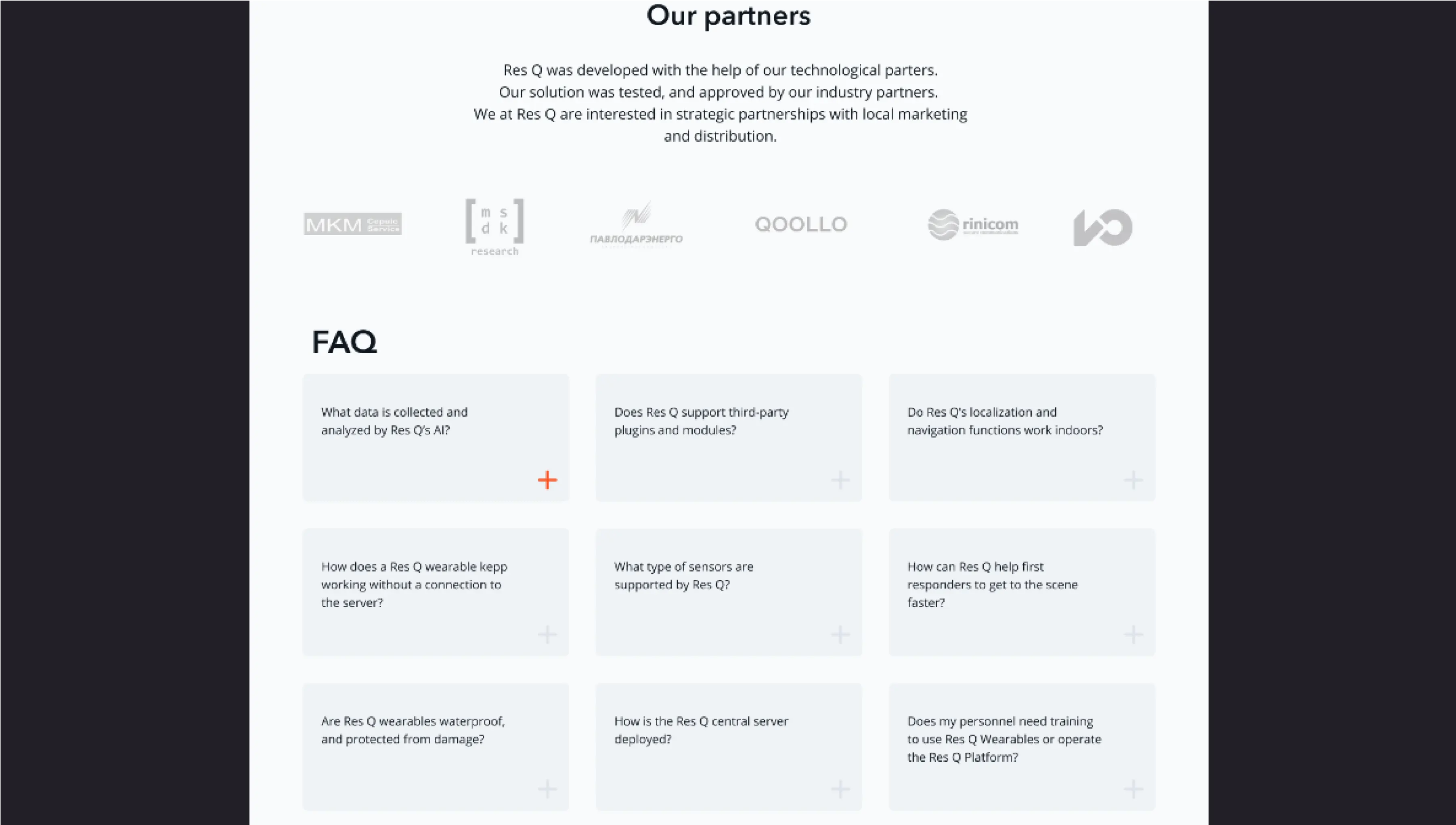The image size is (1456, 825).
Task: Toggle the personnel training FAQ answer
Action: [1133, 789]
